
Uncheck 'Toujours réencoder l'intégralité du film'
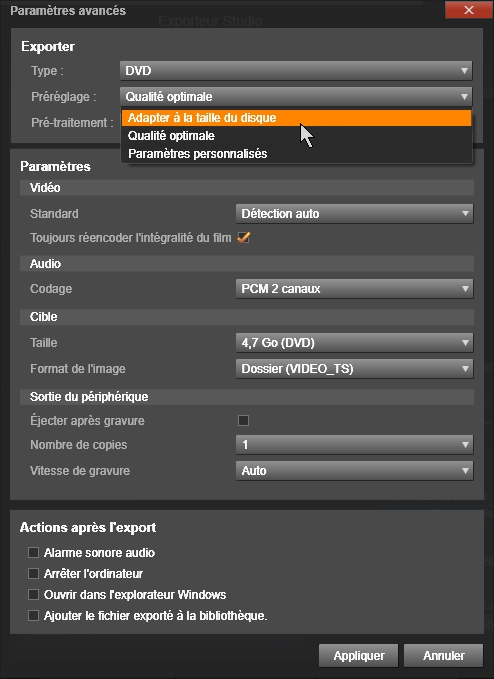click(243, 238)
